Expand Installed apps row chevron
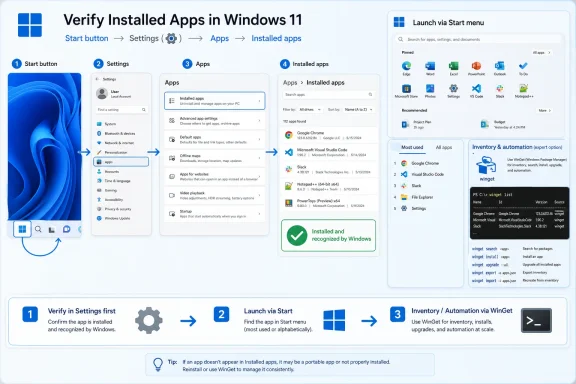 click(259, 101)
